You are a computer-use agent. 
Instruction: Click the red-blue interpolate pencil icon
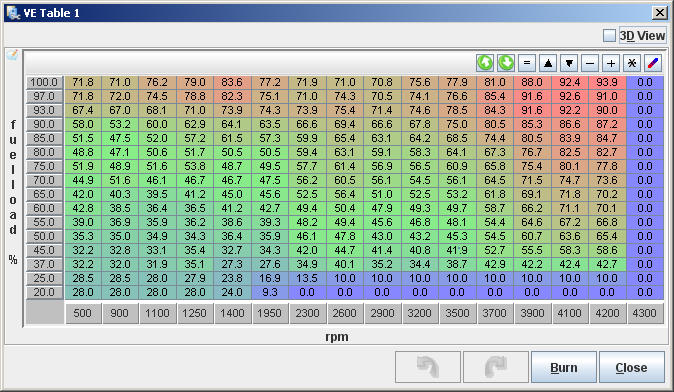(653, 63)
